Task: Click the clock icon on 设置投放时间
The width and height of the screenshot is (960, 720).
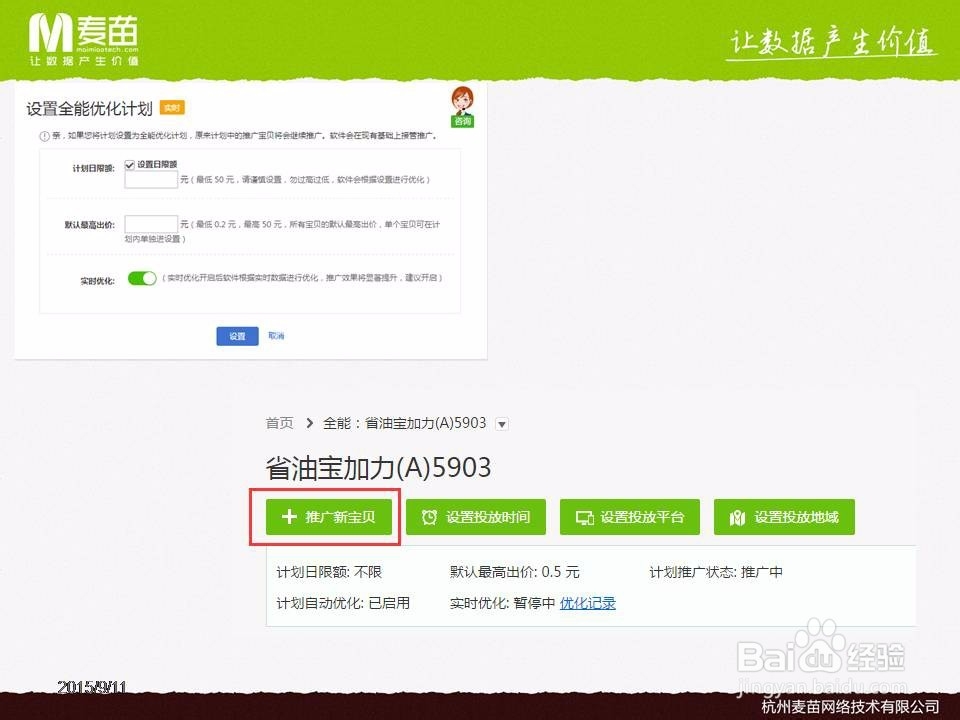Action: [432, 518]
